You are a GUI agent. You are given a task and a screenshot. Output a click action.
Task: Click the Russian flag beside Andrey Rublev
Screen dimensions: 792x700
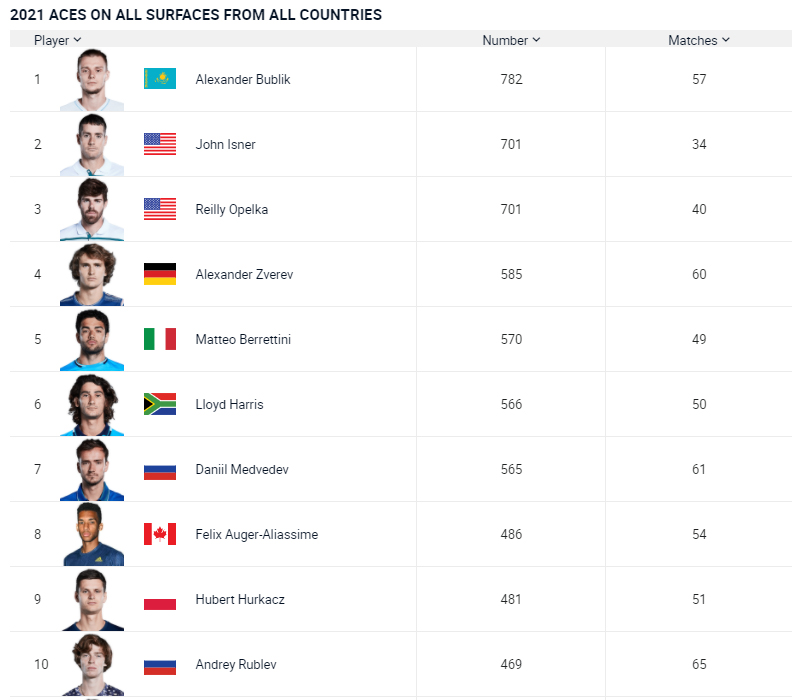pos(160,664)
